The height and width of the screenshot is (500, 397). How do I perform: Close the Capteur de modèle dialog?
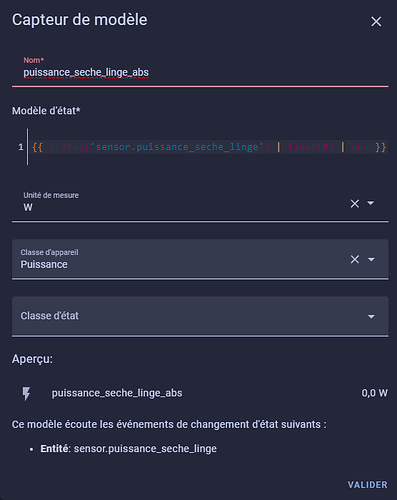(x=376, y=22)
